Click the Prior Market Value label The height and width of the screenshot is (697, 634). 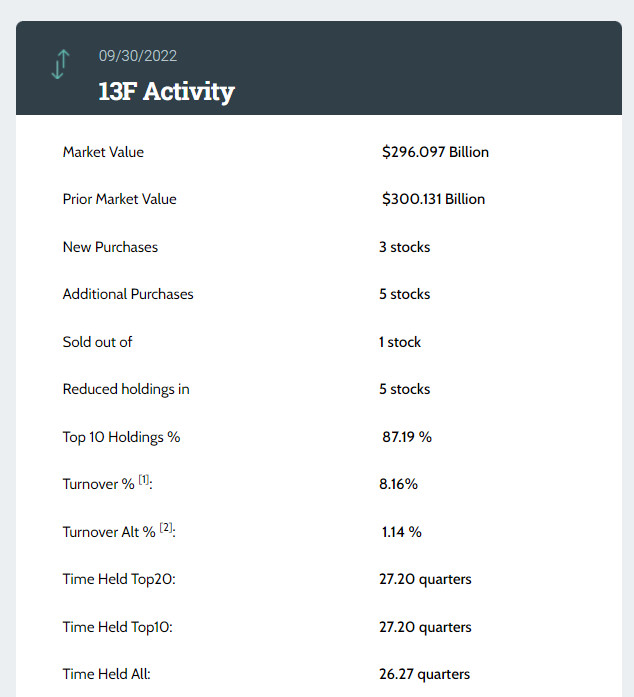[119, 199]
